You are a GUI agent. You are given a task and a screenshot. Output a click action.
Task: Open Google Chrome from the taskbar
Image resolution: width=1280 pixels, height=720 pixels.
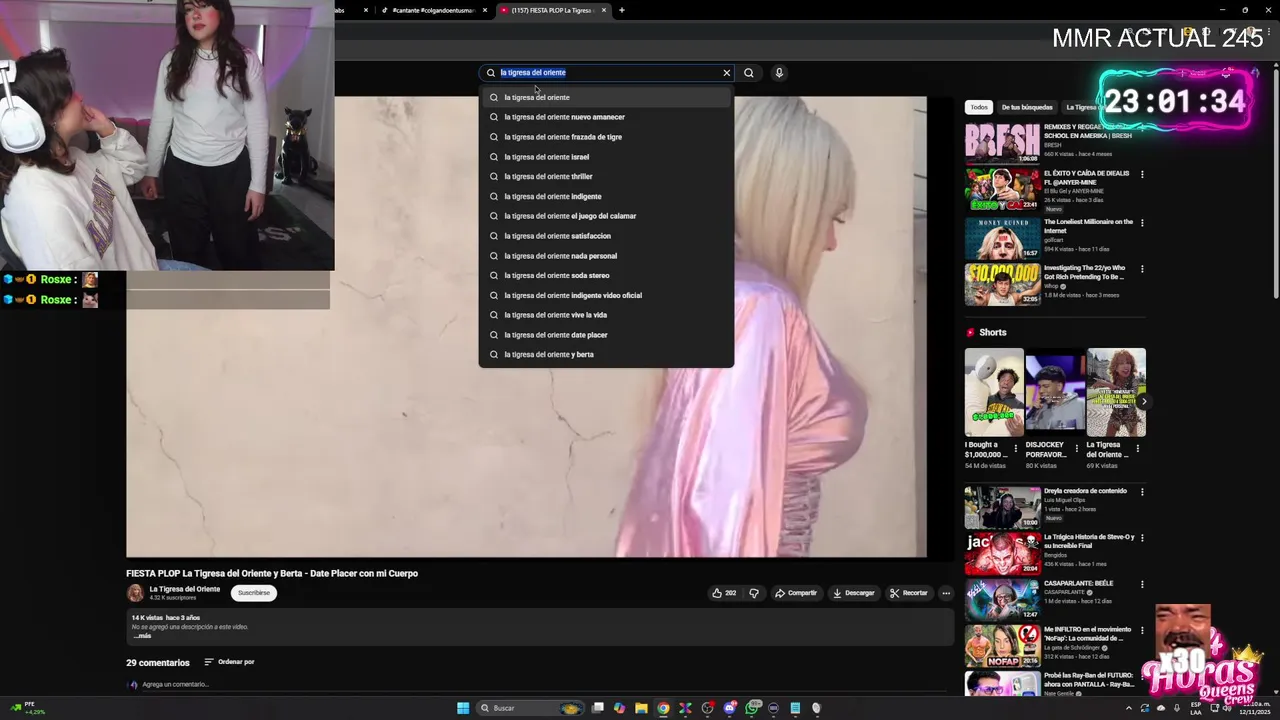point(663,708)
